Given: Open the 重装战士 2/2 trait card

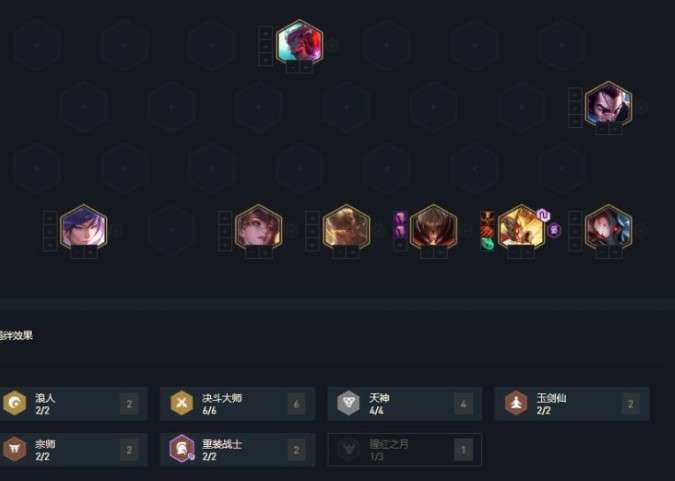Looking at the screenshot, I should click(238, 450).
